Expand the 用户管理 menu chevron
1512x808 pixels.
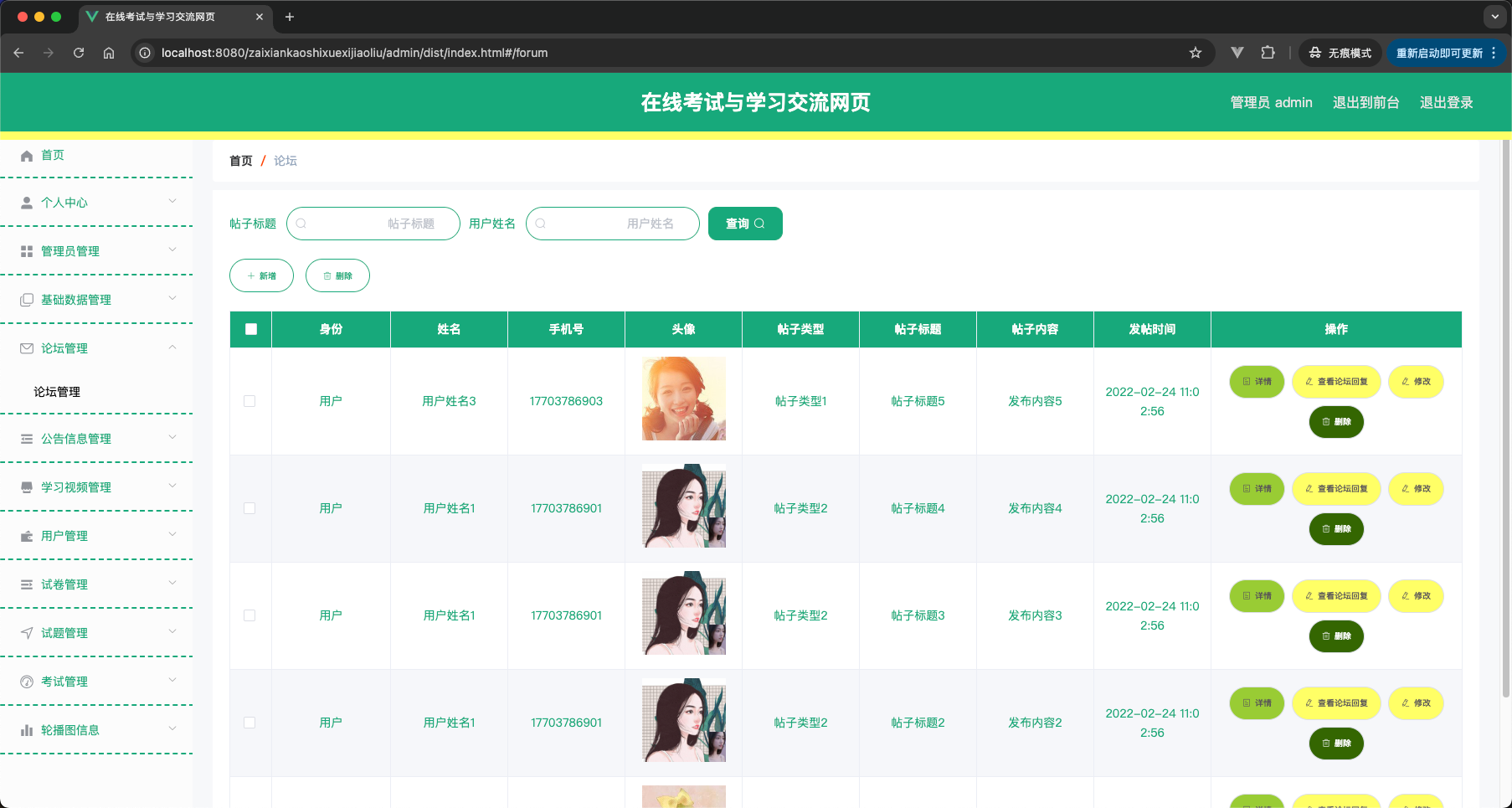(172, 534)
